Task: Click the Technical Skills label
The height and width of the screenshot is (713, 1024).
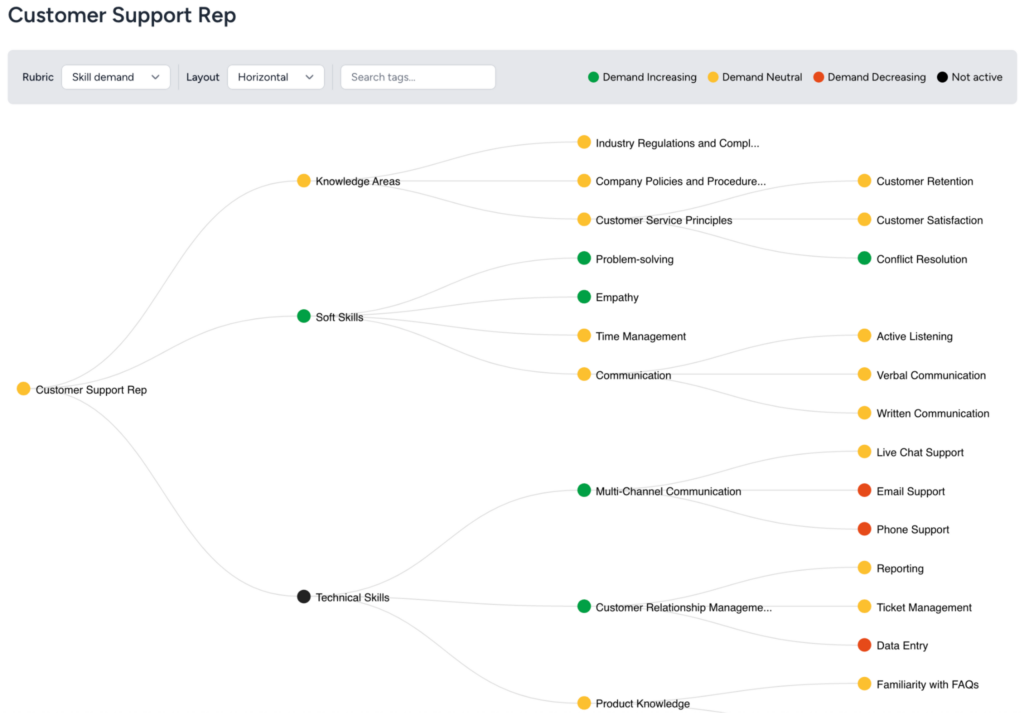Action: click(x=353, y=597)
